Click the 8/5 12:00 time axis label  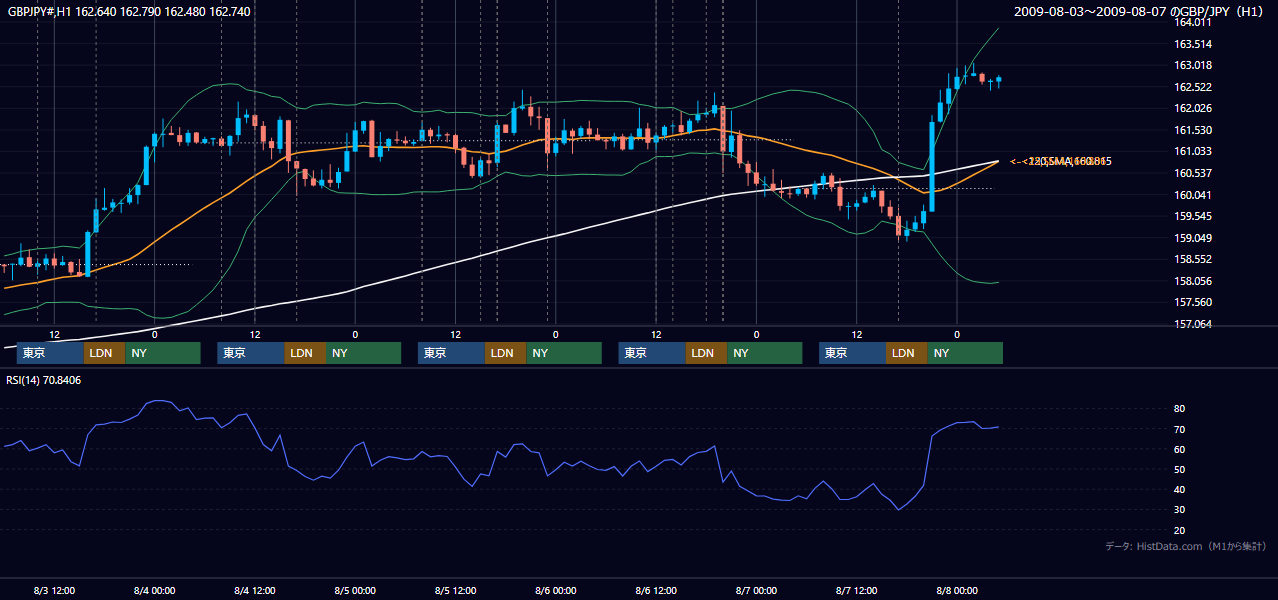tap(455, 590)
